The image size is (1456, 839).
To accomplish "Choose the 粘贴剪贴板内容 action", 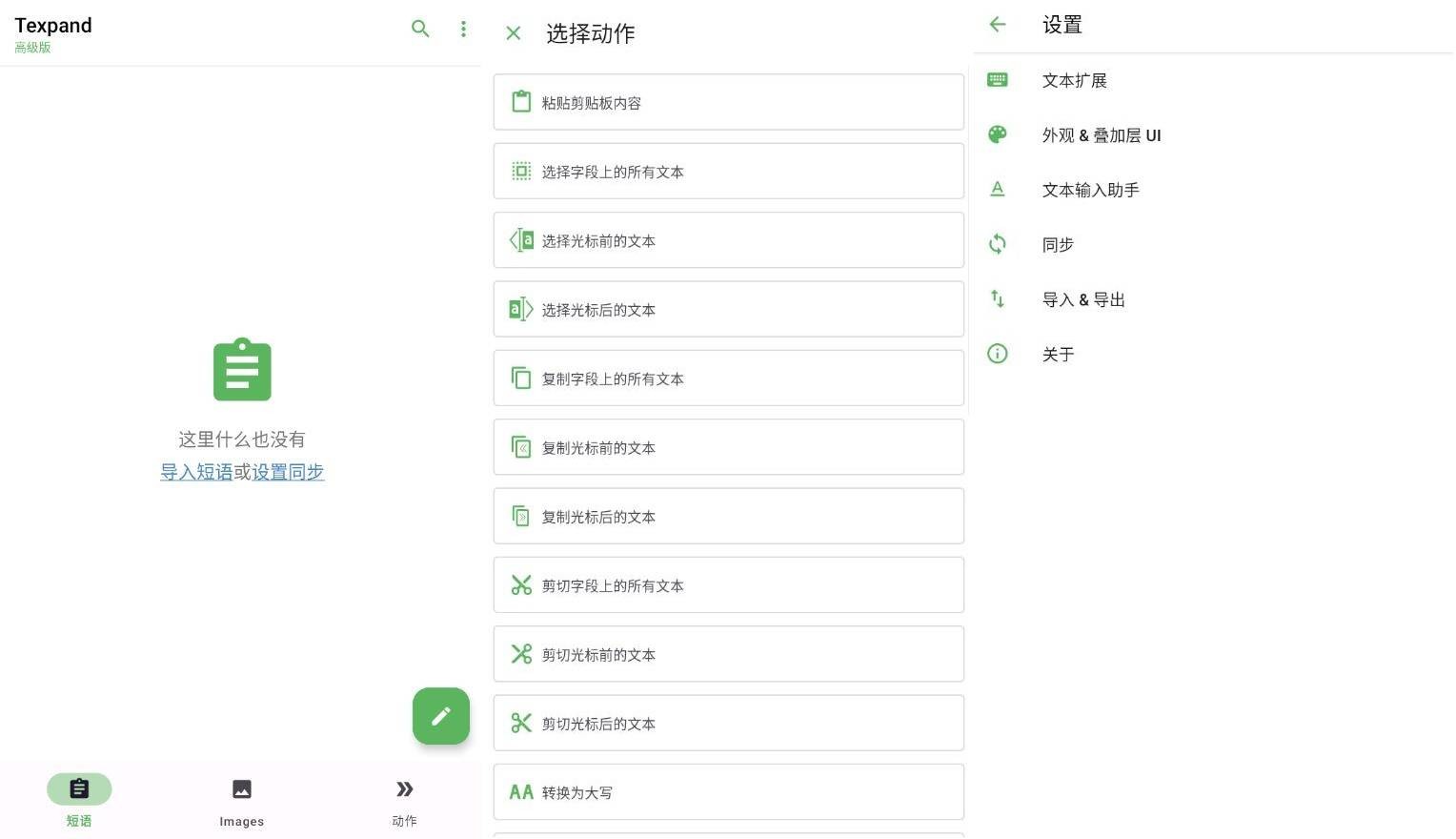I will pos(728,102).
